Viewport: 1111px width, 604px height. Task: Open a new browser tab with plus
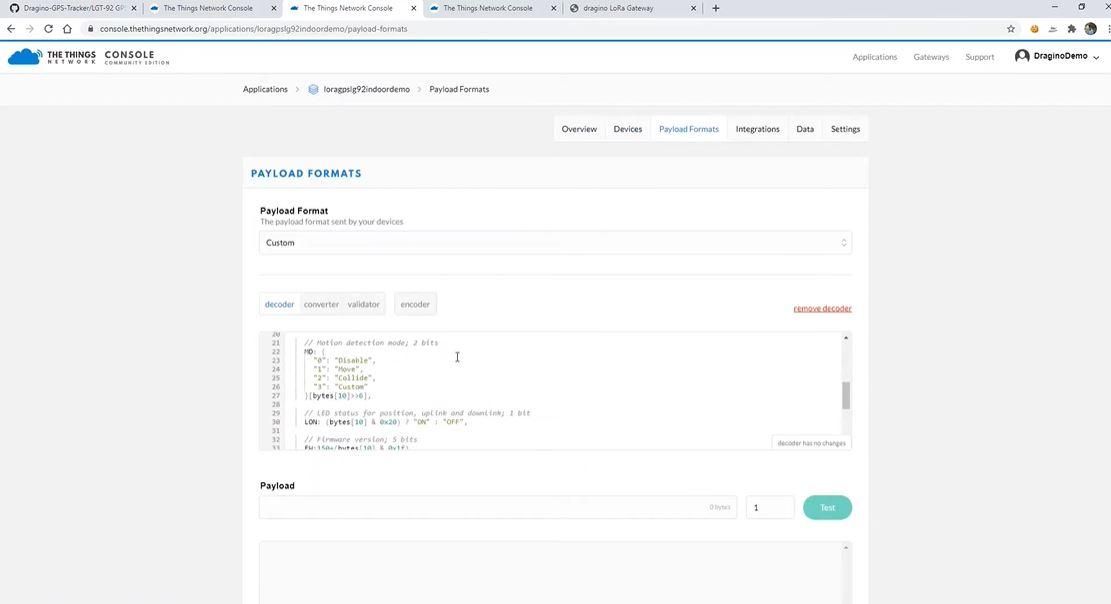[716, 9]
